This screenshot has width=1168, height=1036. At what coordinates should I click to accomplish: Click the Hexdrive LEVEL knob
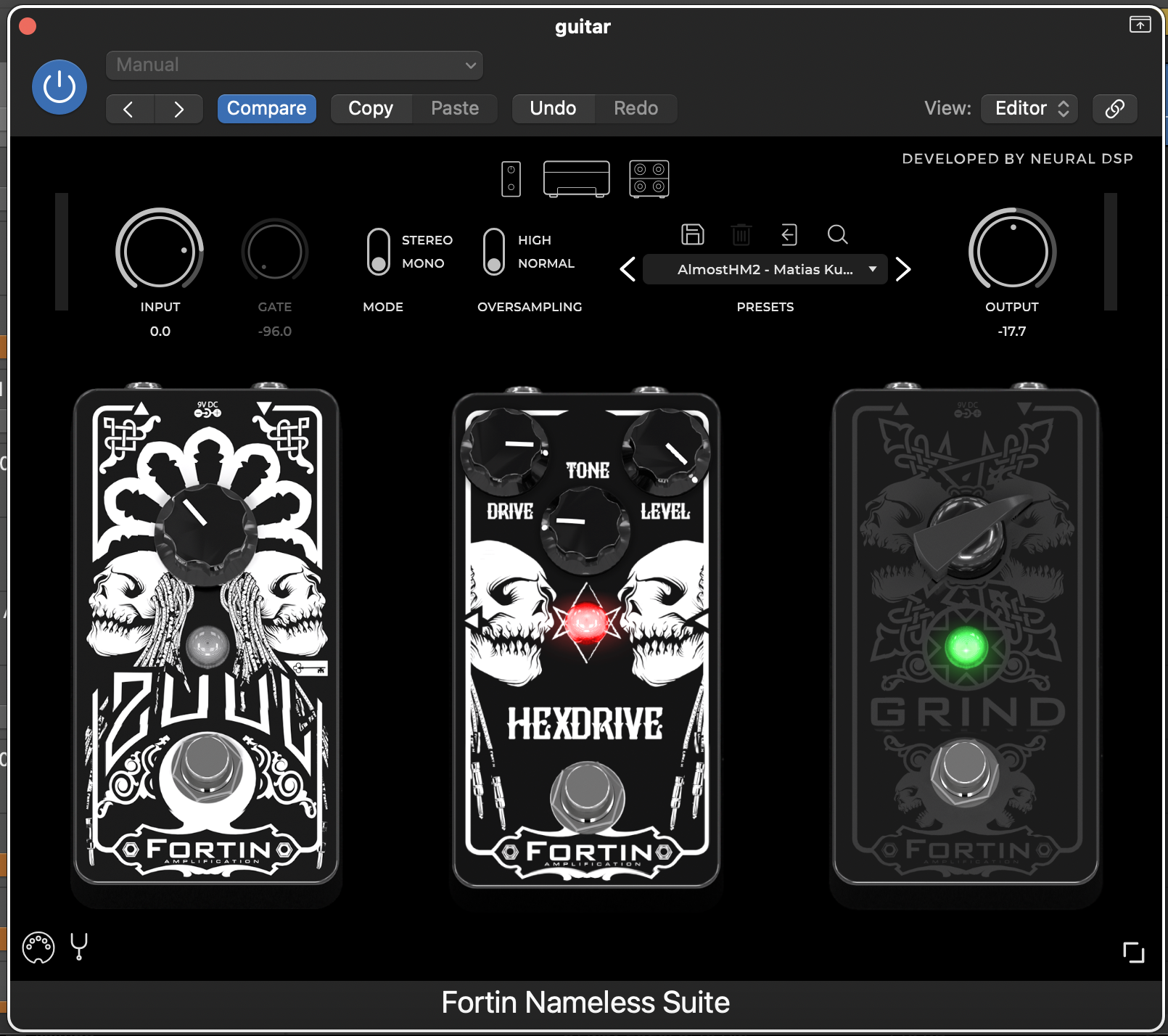tap(667, 450)
